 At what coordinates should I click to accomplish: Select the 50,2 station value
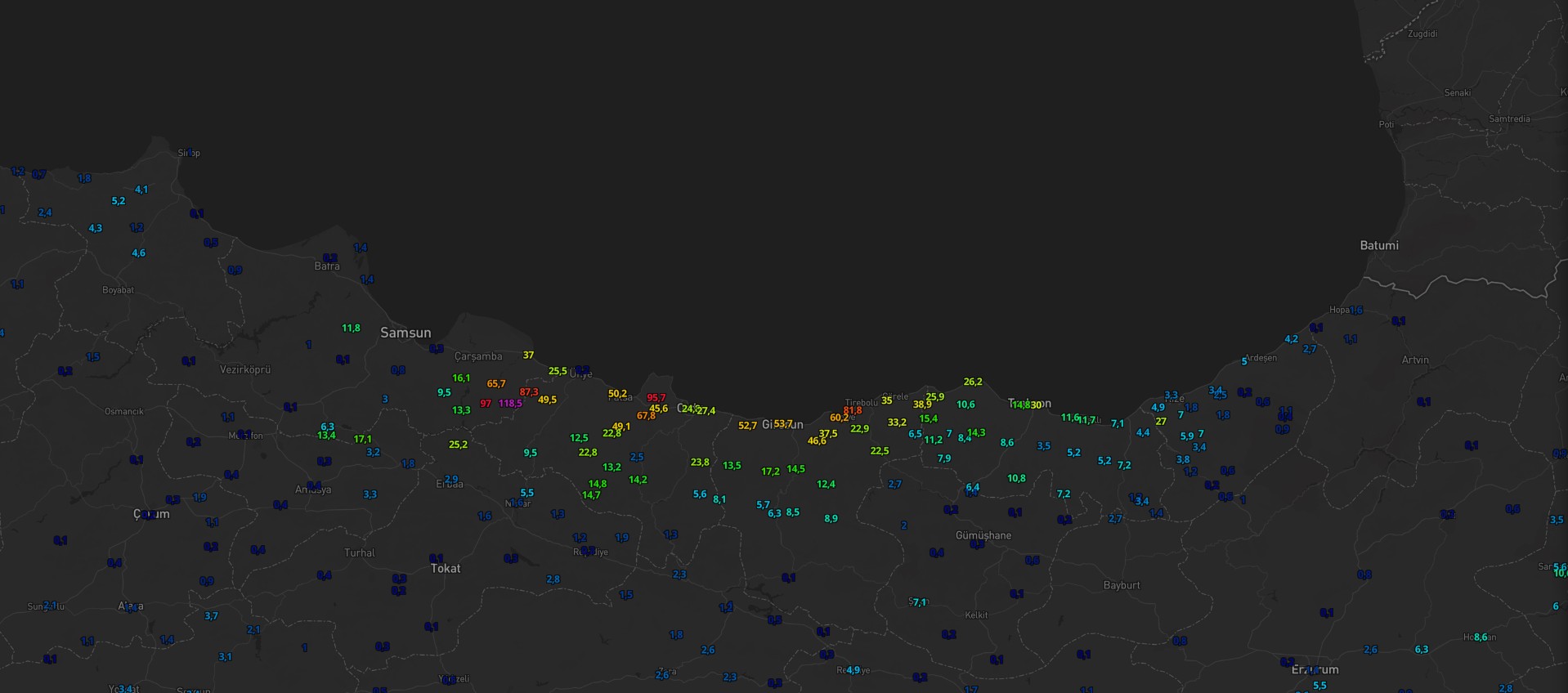(618, 394)
